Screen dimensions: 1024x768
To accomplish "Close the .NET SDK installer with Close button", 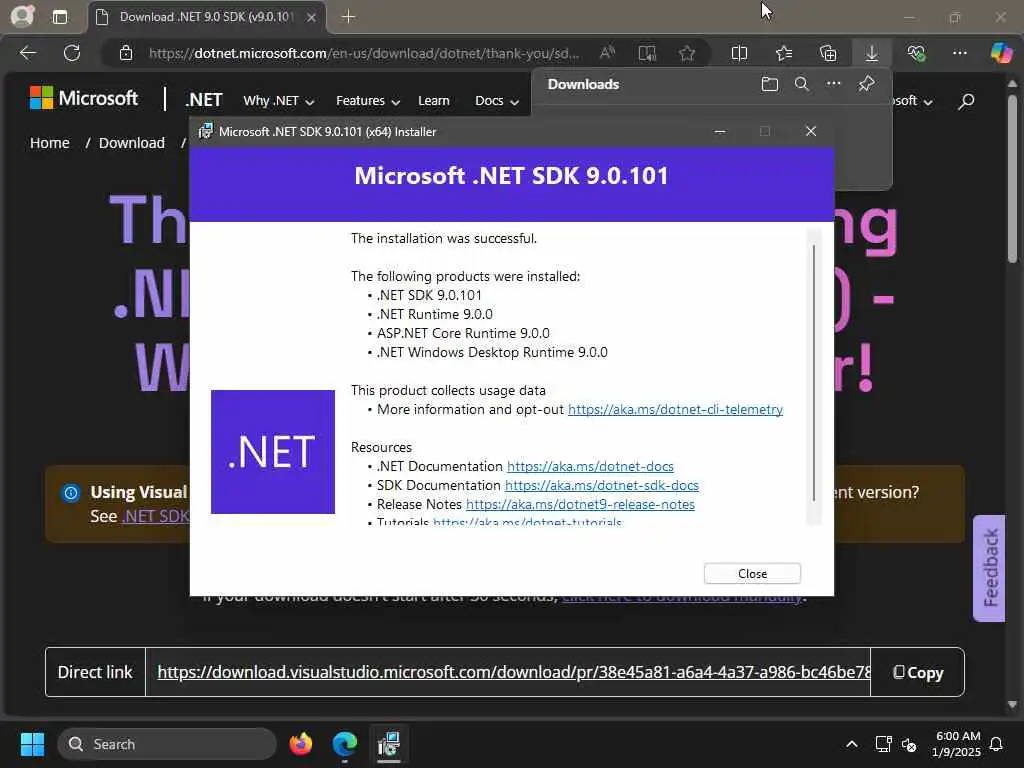I will (x=752, y=573).
